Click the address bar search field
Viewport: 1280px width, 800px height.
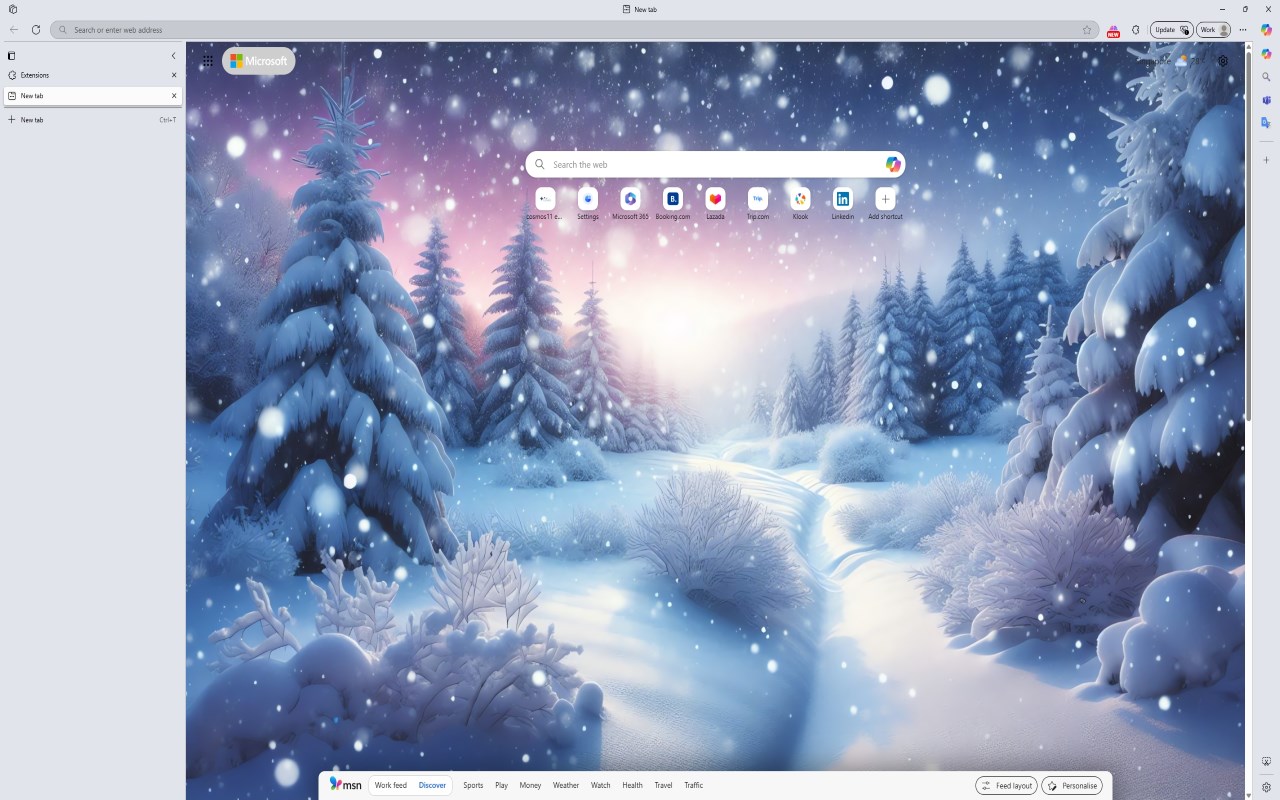point(575,30)
